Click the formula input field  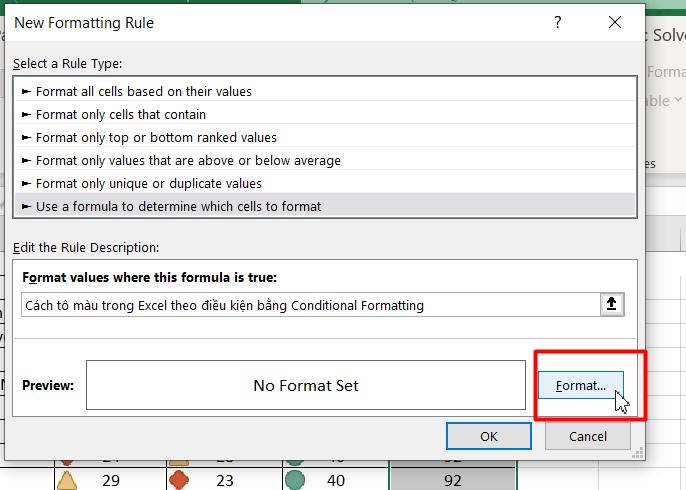pyautogui.click(x=311, y=305)
